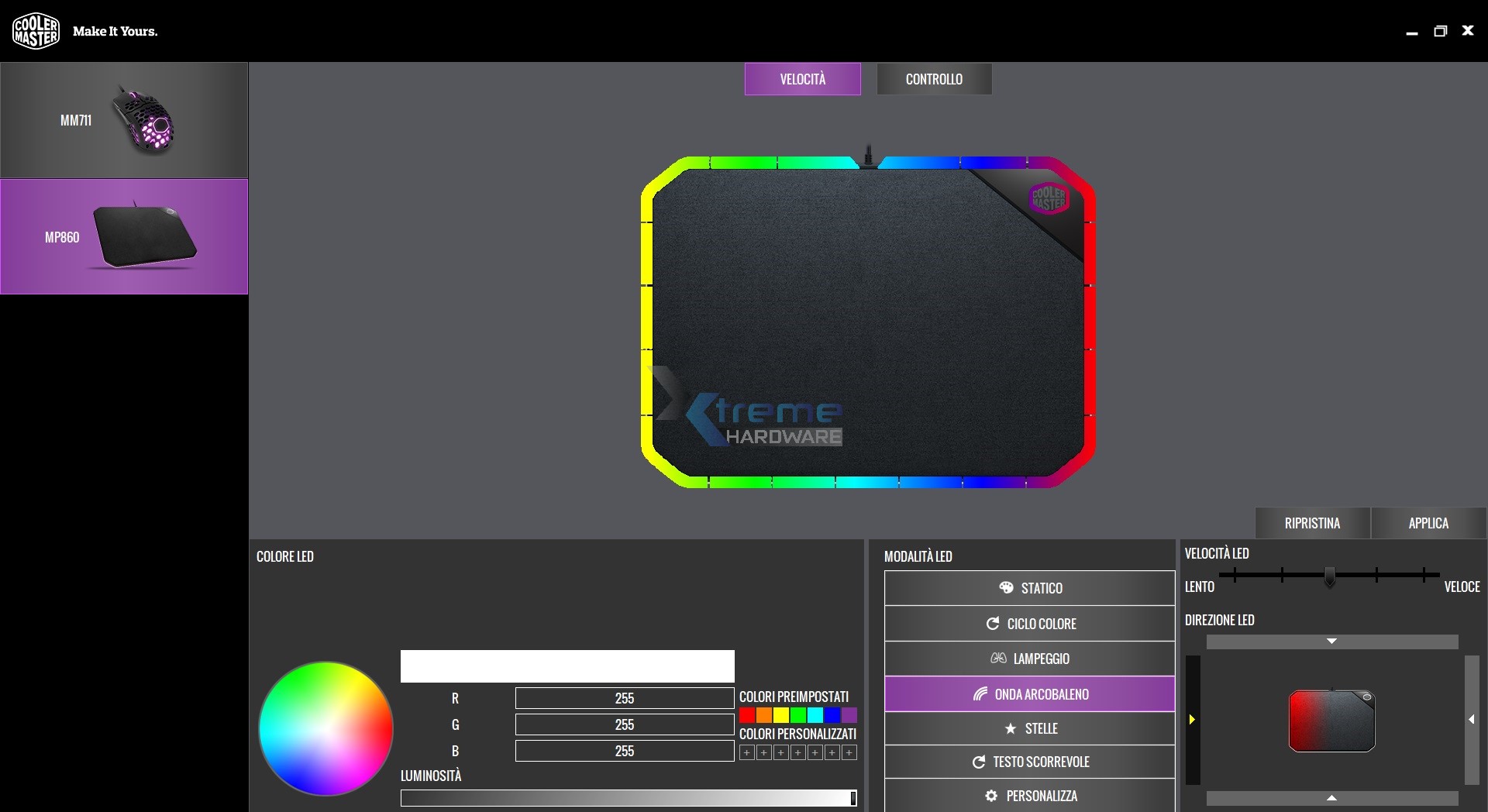Click the Onda Arcobaleno wave icon
Viewport: 1488px width, 812px height.
click(x=979, y=693)
